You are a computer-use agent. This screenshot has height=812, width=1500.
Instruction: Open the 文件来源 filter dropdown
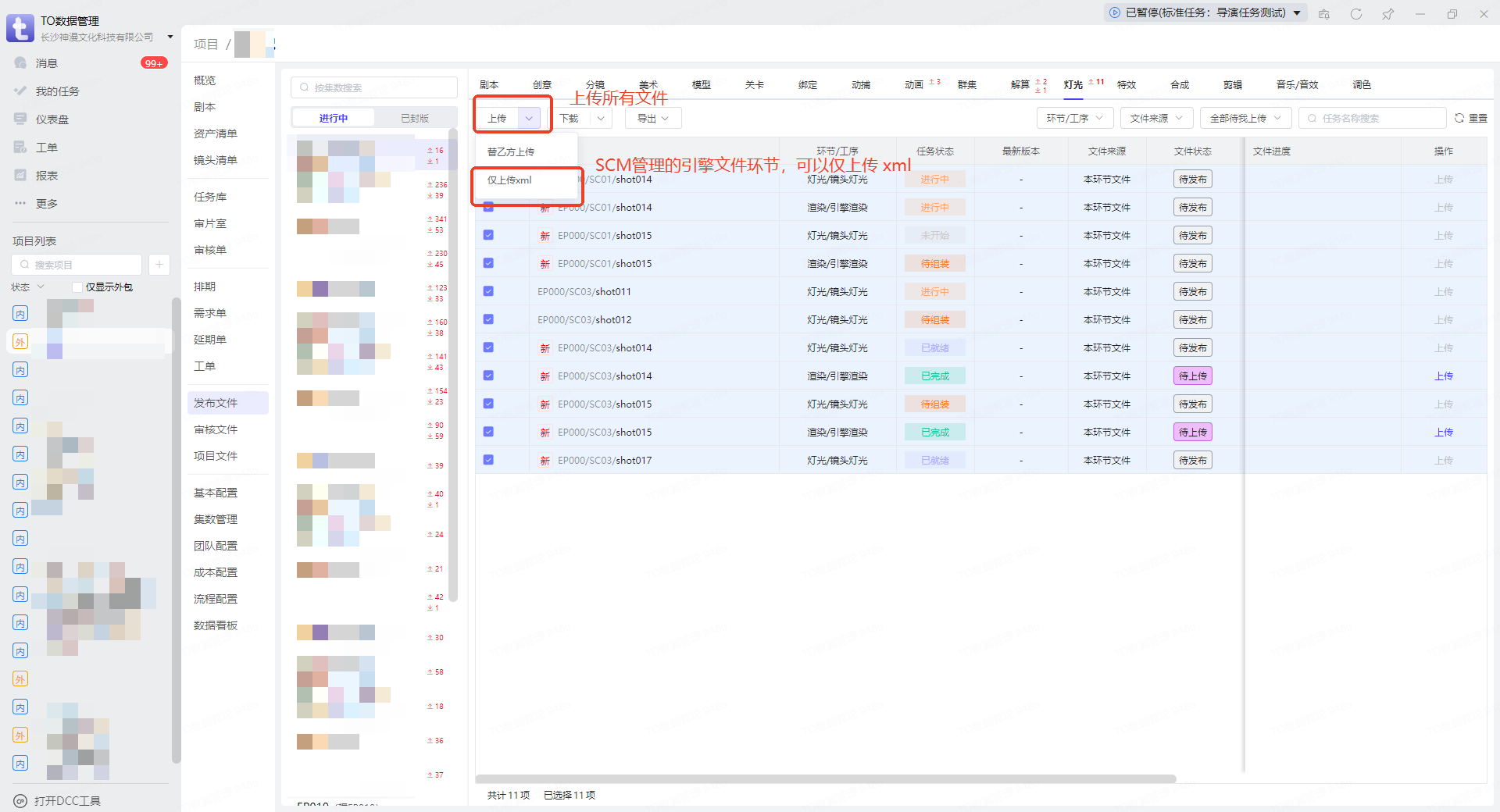(1156, 119)
